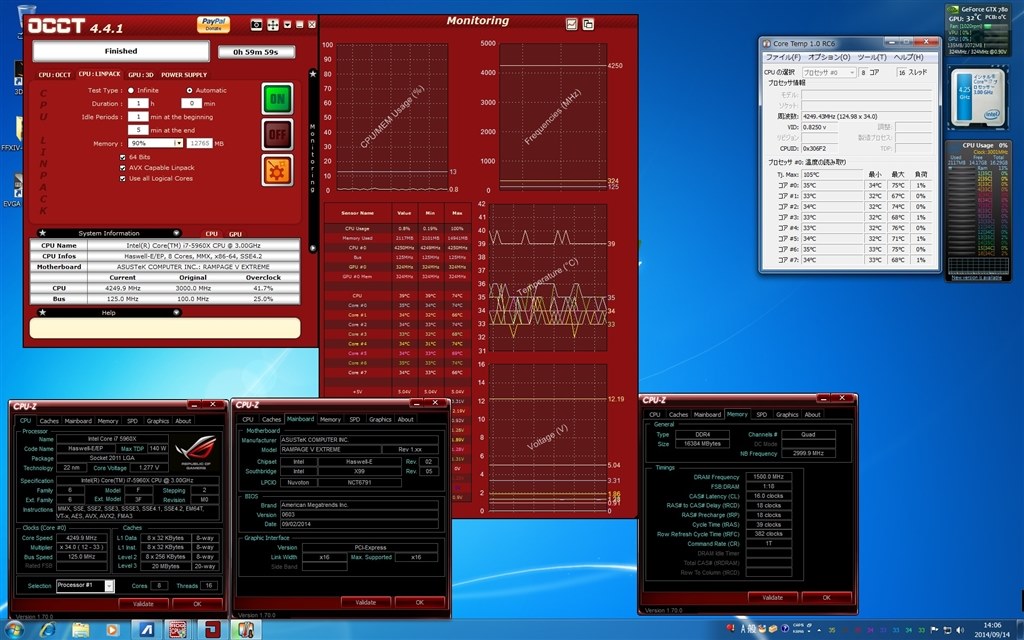Click the ROG eye logo in CPU-Z

(197, 449)
